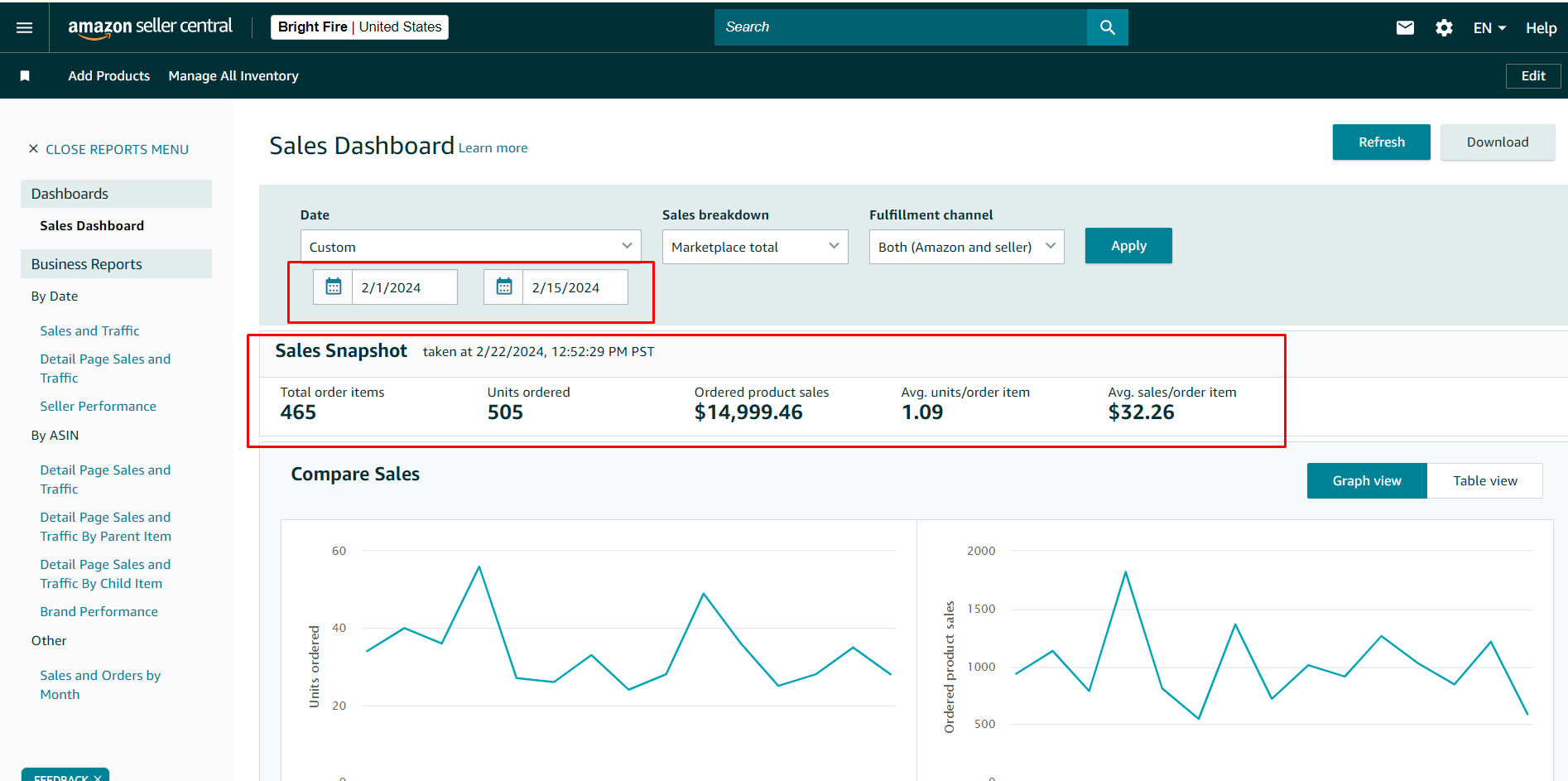Open the settings gear icon

1444,28
